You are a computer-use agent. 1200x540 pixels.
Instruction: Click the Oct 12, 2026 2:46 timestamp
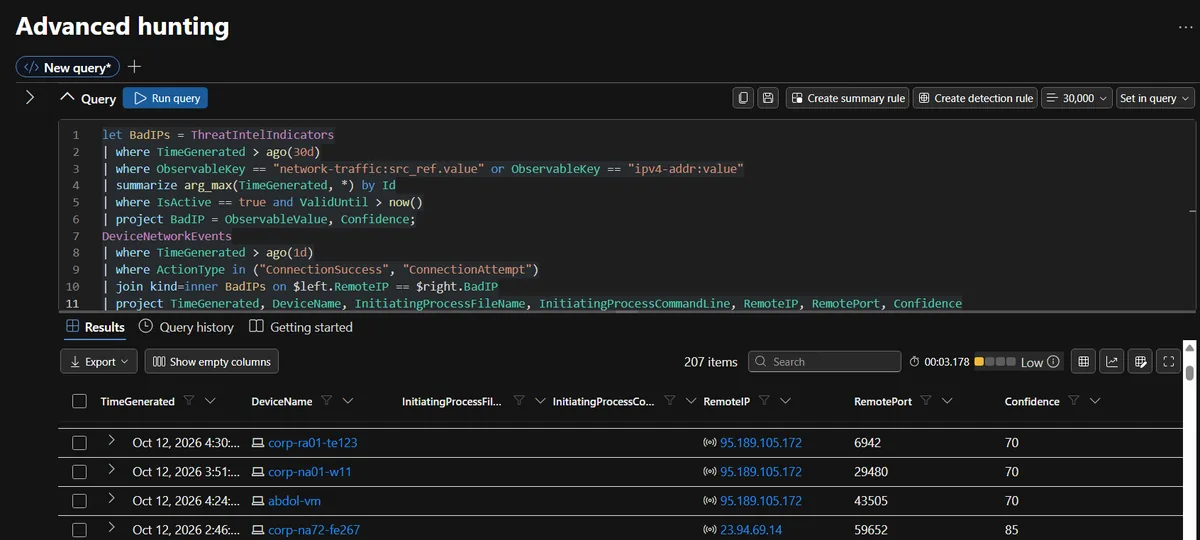[x=186, y=529]
